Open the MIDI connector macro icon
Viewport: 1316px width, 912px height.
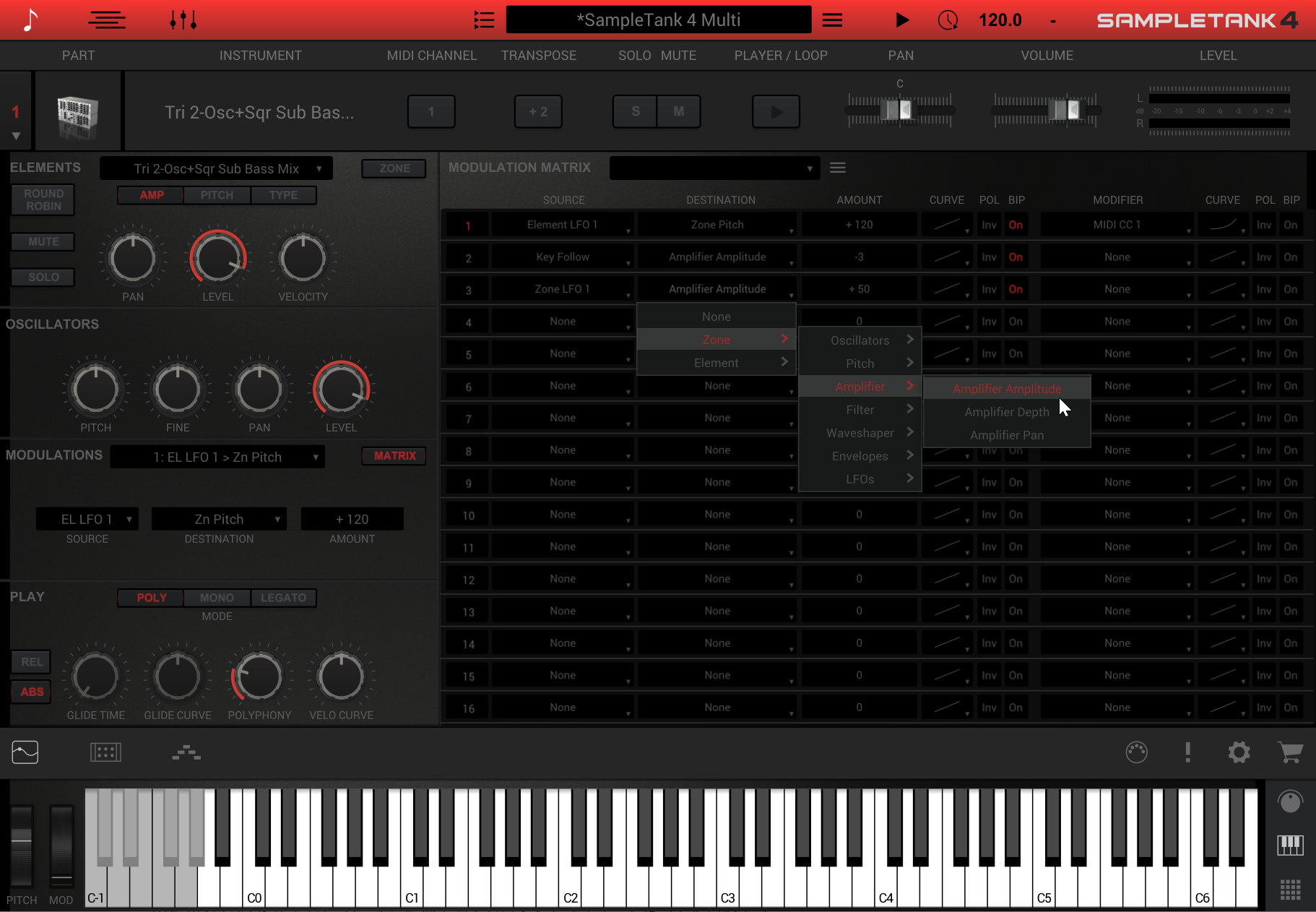coord(1137,752)
